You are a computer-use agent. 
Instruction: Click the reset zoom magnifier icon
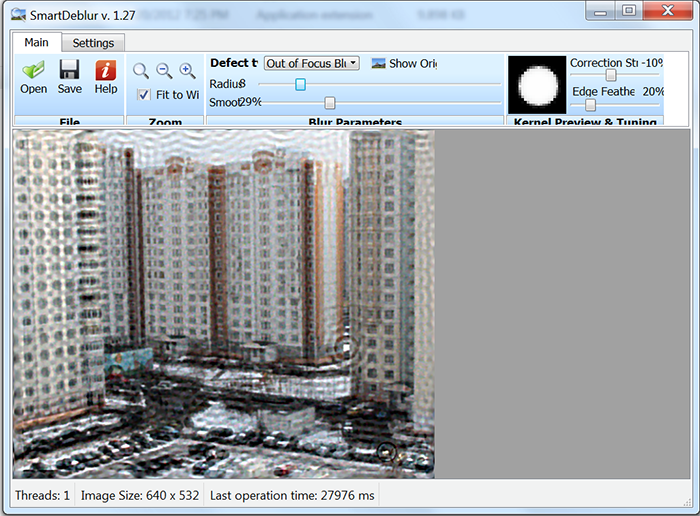click(141, 71)
